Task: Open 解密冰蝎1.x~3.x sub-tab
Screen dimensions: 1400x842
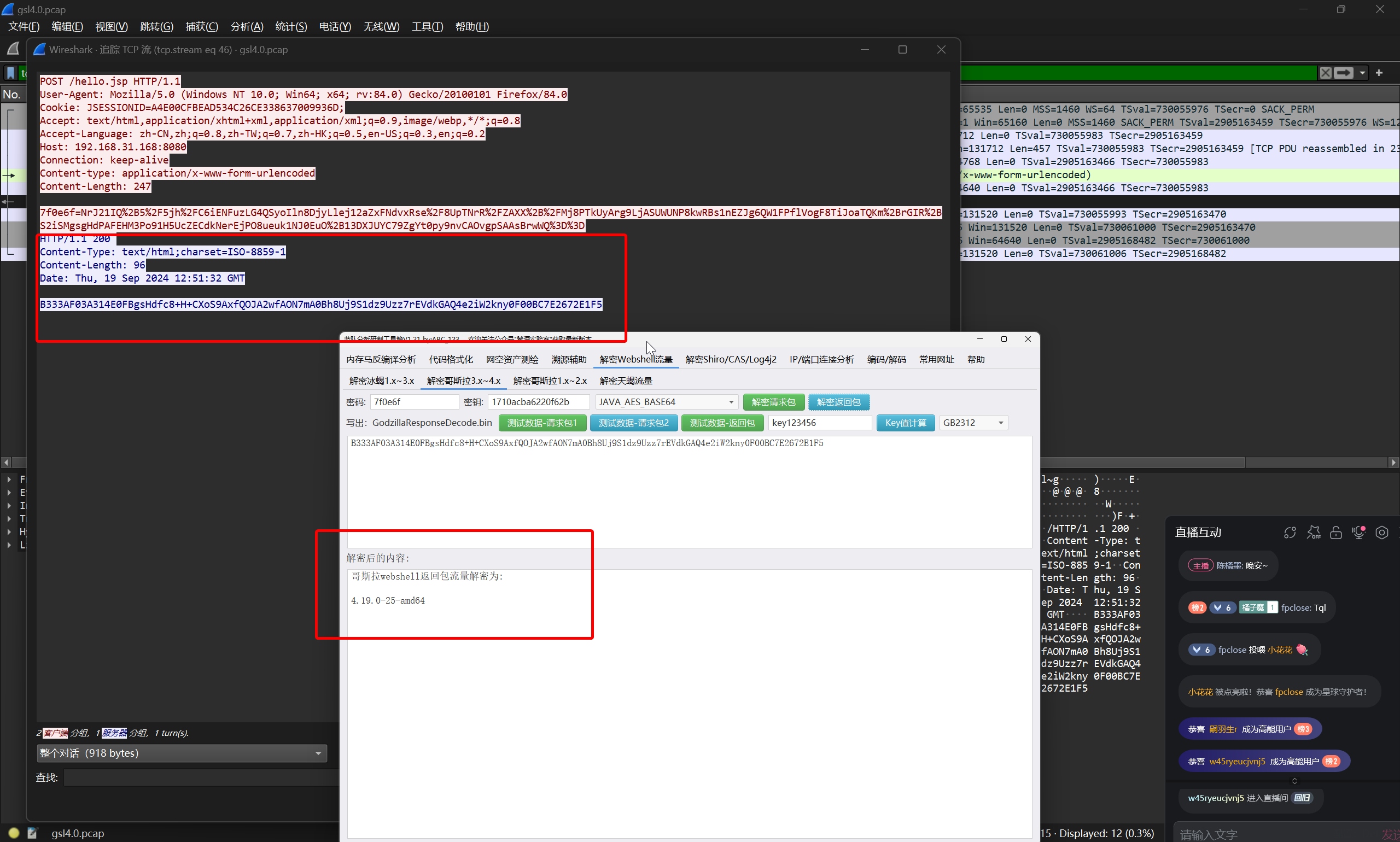Action: (x=381, y=381)
